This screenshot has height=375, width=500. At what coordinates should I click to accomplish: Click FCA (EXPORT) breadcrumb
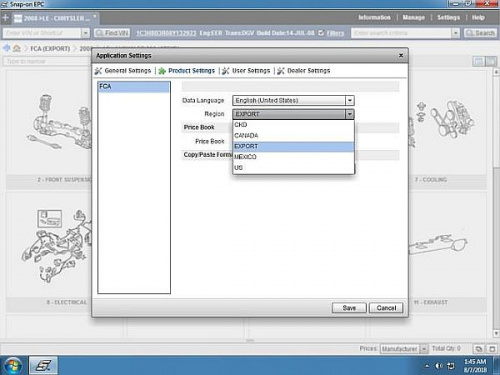pos(50,49)
